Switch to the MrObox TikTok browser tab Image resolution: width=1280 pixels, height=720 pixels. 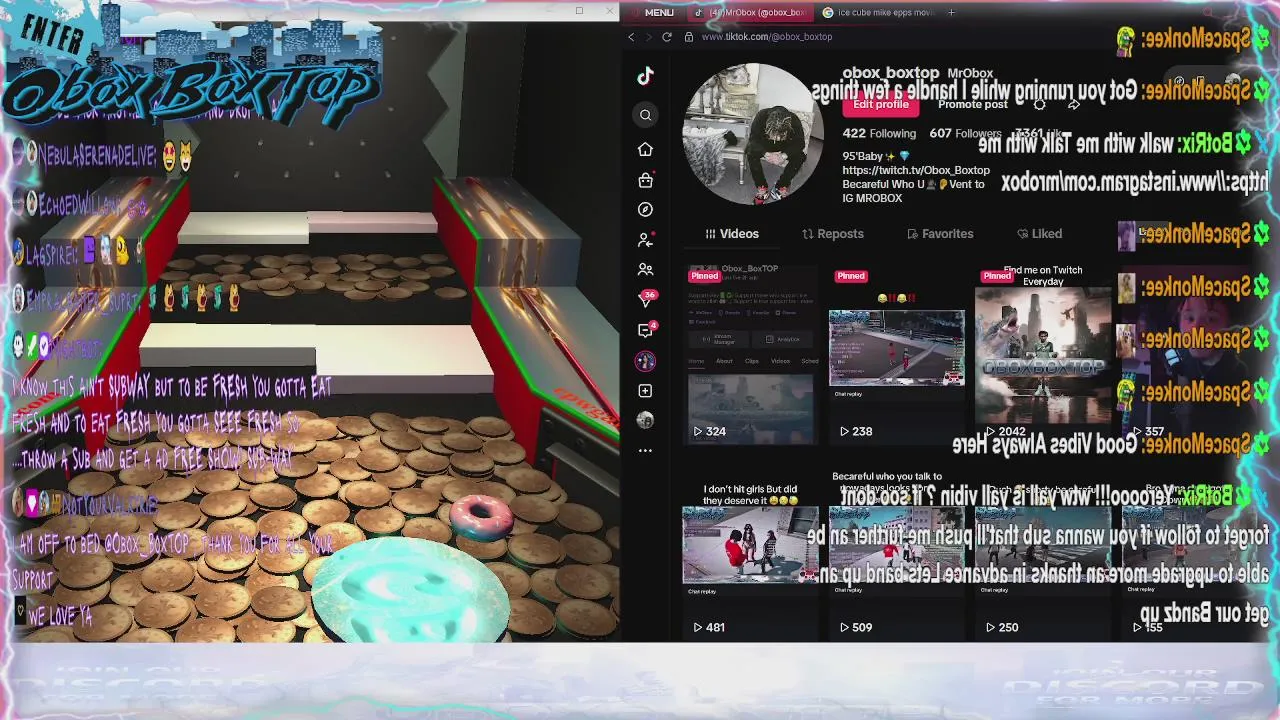[x=752, y=12]
